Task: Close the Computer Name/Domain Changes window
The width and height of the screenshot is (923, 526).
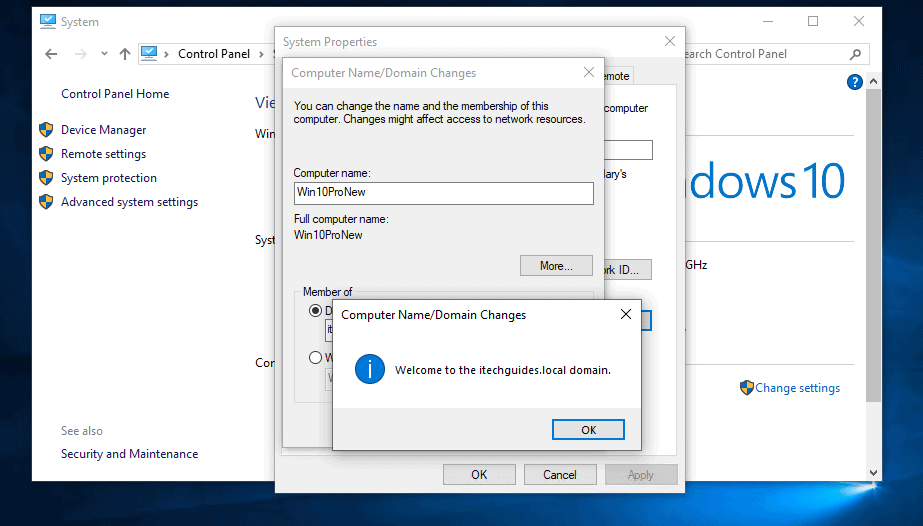Action: [589, 72]
